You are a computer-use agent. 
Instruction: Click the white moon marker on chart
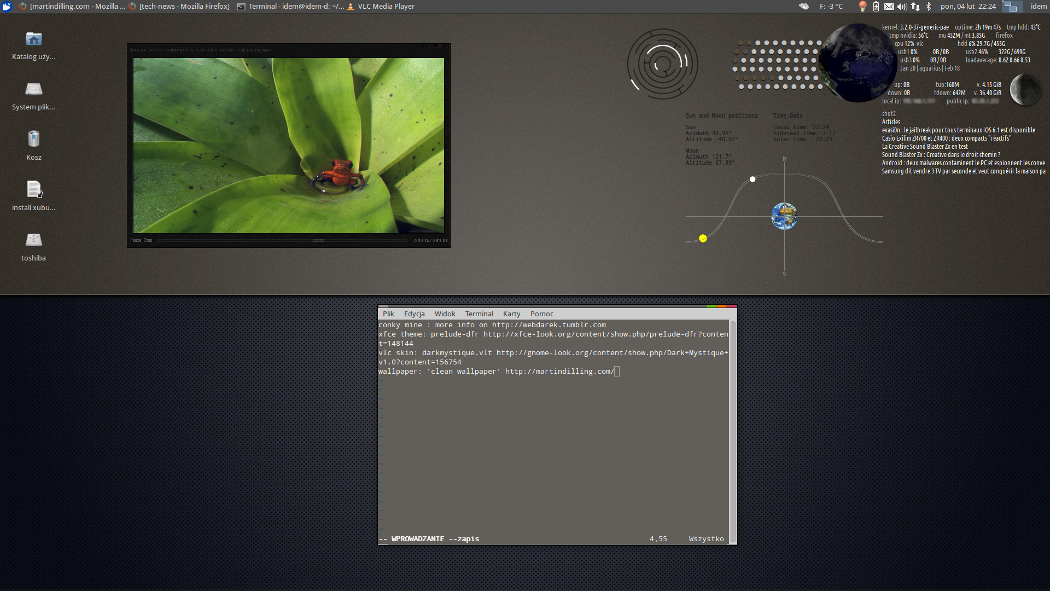[x=753, y=179]
